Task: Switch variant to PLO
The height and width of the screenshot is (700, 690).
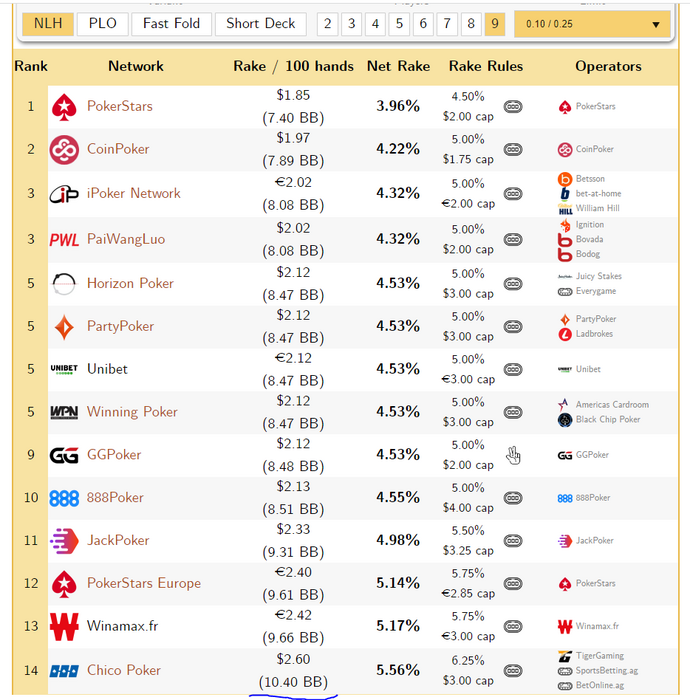Action: pos(102,24)
